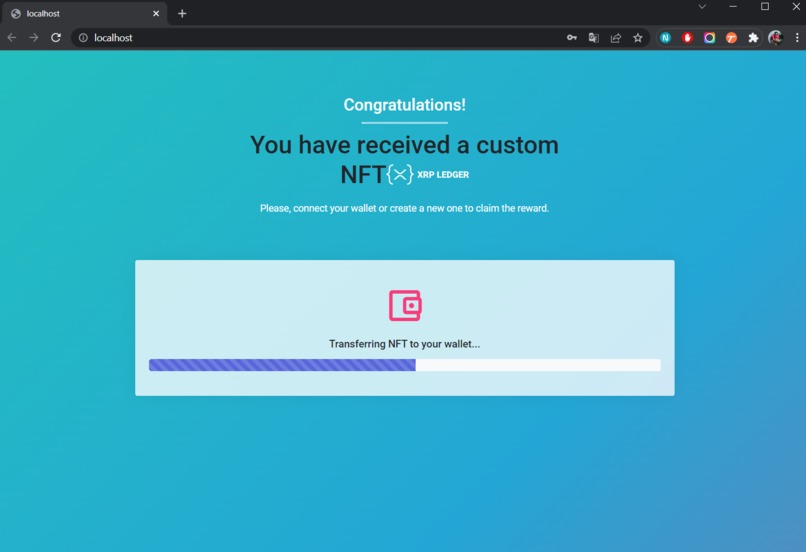Click the NFT transfer progress bar
The width and height of the screenshot is (806, 552).
(405, 365)
